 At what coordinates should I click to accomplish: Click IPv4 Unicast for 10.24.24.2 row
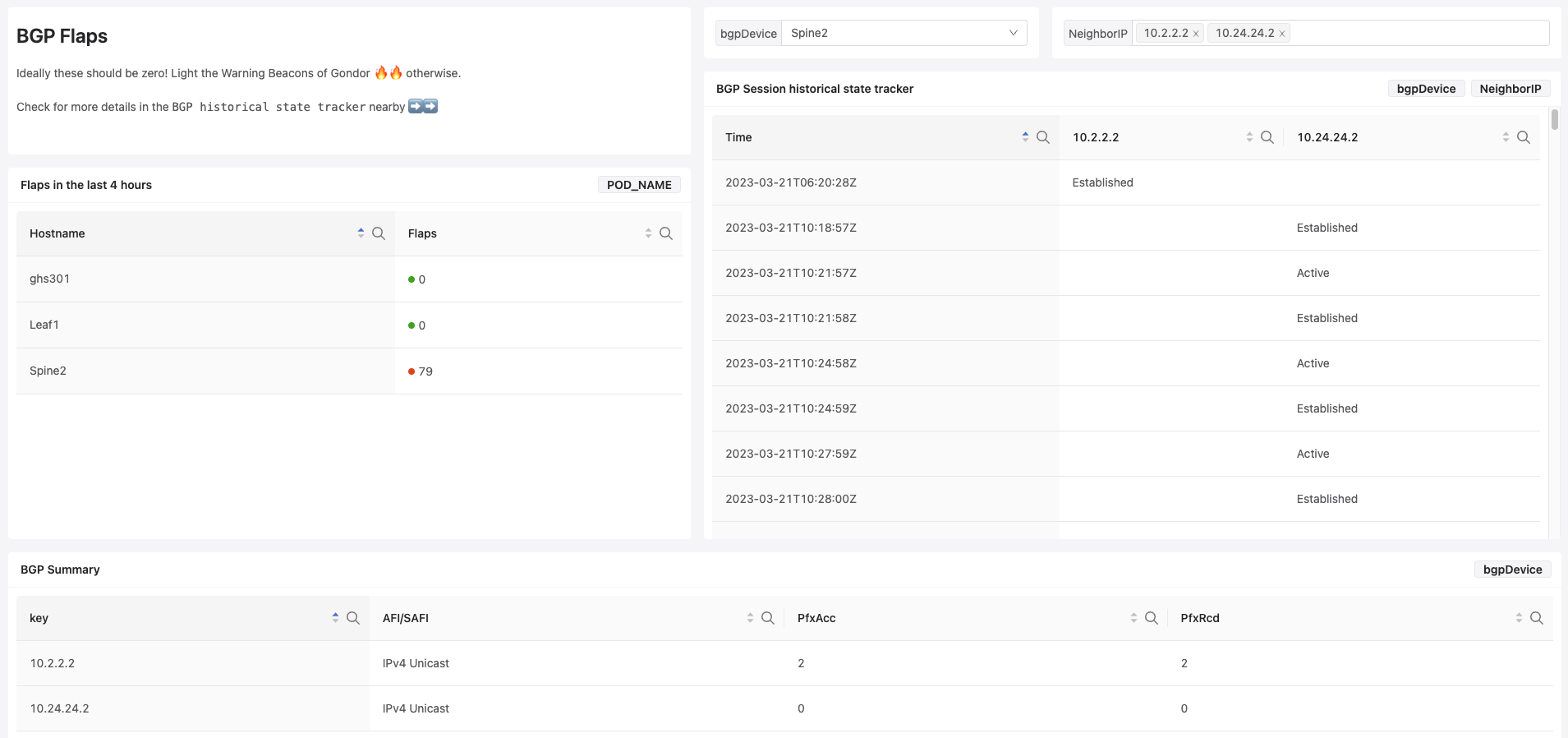pos(416,708)
